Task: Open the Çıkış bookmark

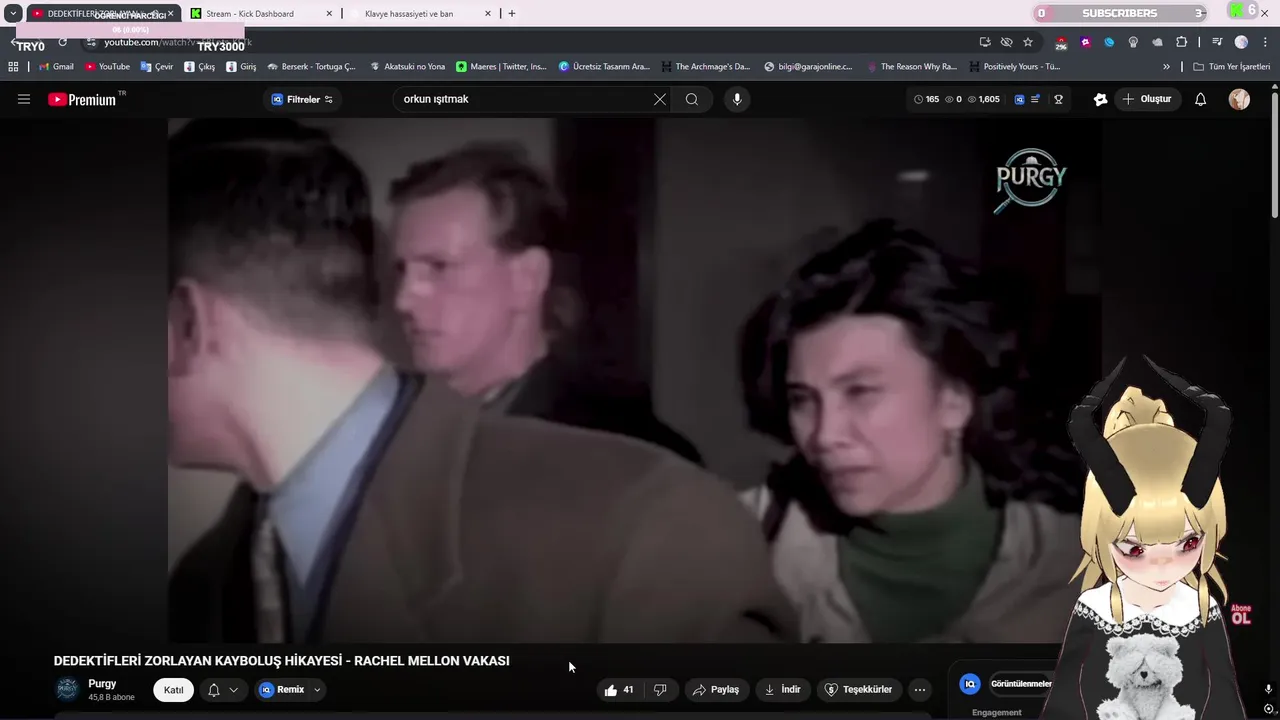Action: pos(199,67)
